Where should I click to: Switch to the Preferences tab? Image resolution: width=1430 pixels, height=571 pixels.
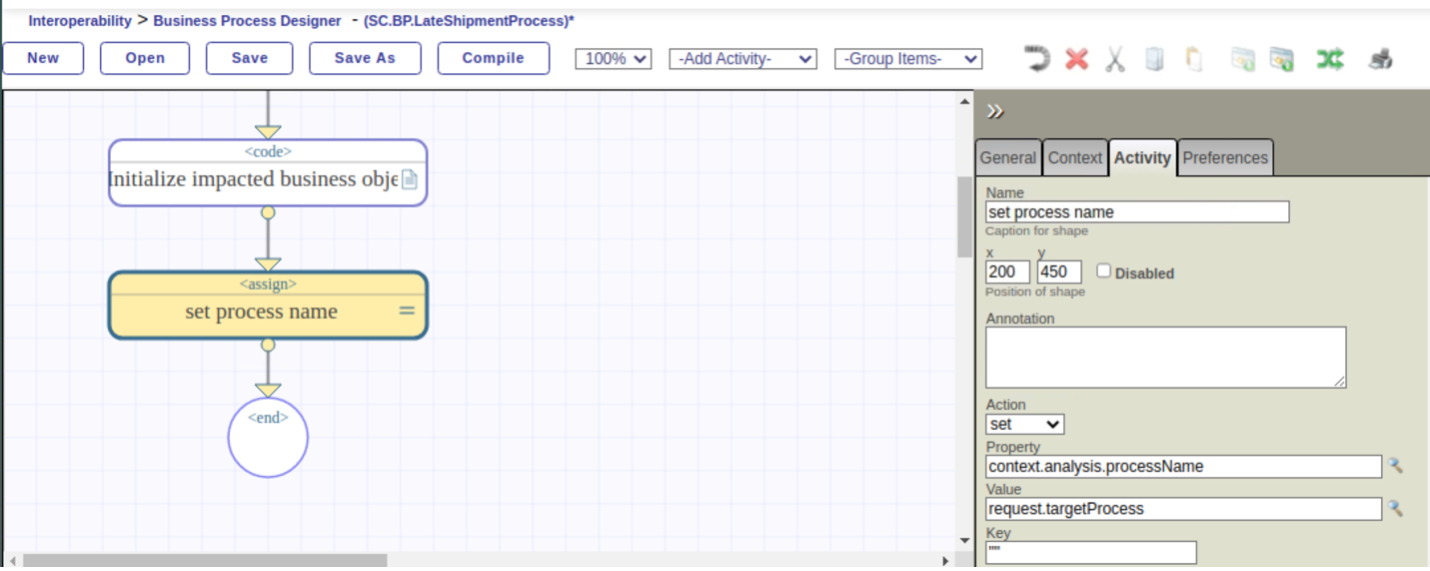[1225, 158]
